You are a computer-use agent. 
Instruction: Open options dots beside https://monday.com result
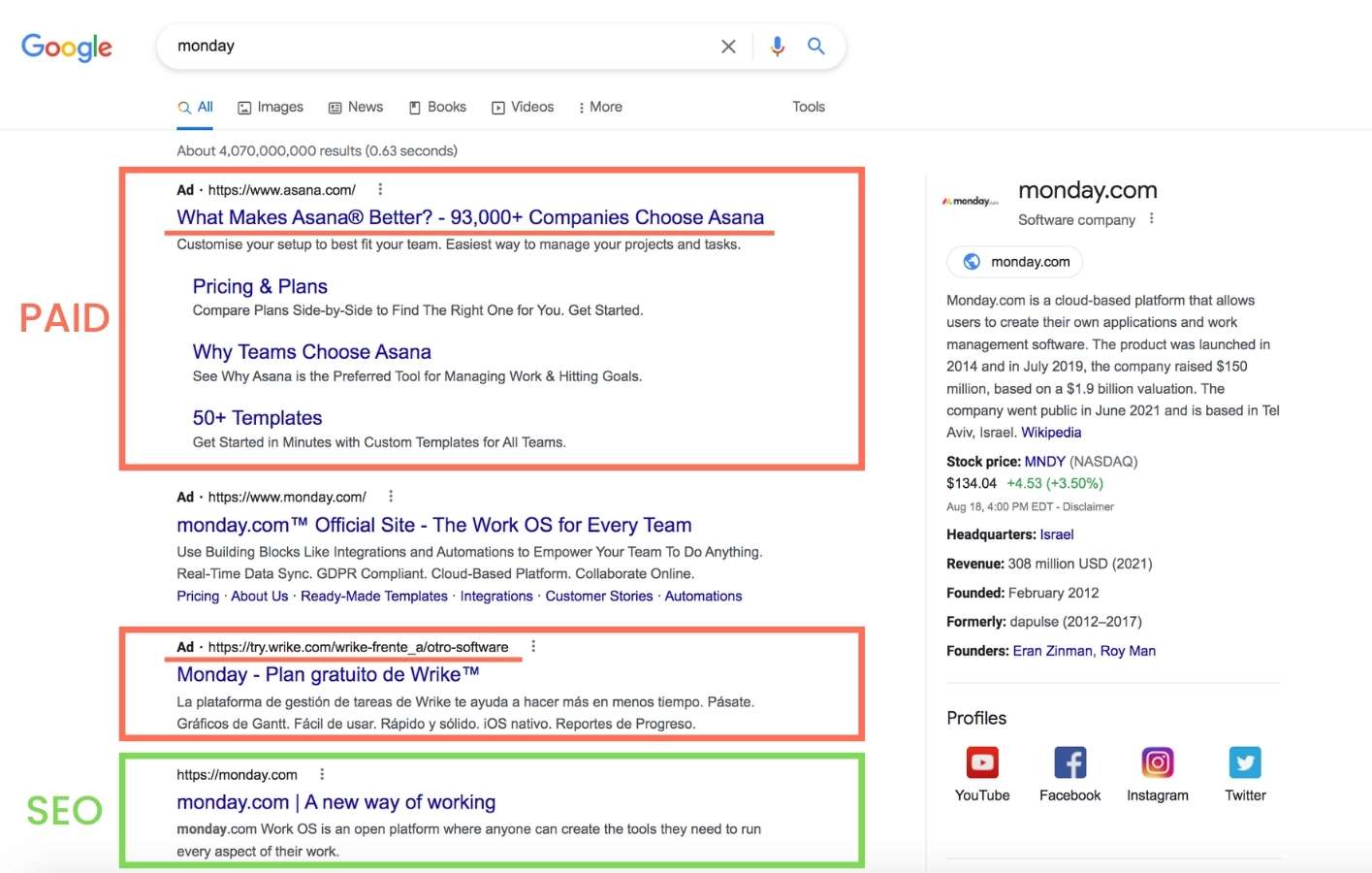coord(322,774)
